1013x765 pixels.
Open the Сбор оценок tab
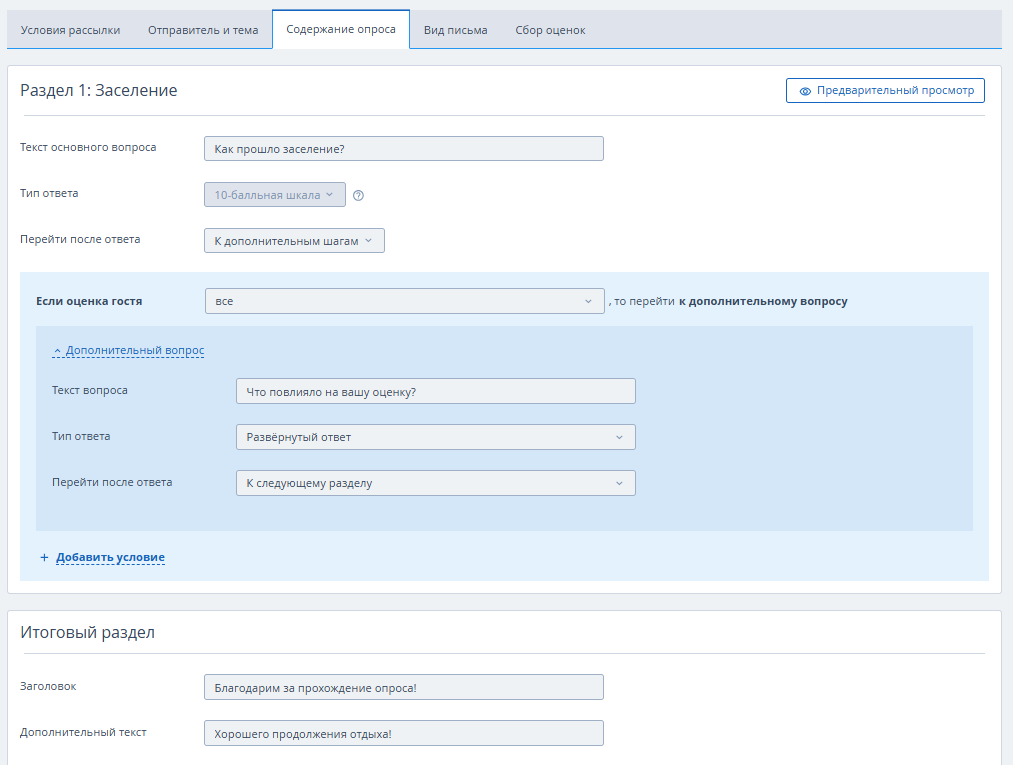pos(550,30)
